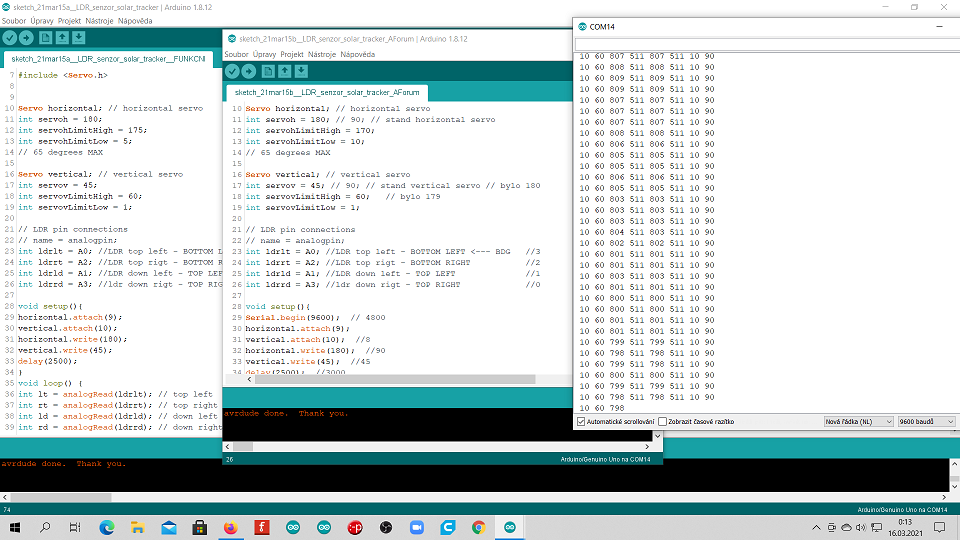This screenshot has width=960, height=540.
Task: Click the Windows Start button
Action: pos(14,527)
